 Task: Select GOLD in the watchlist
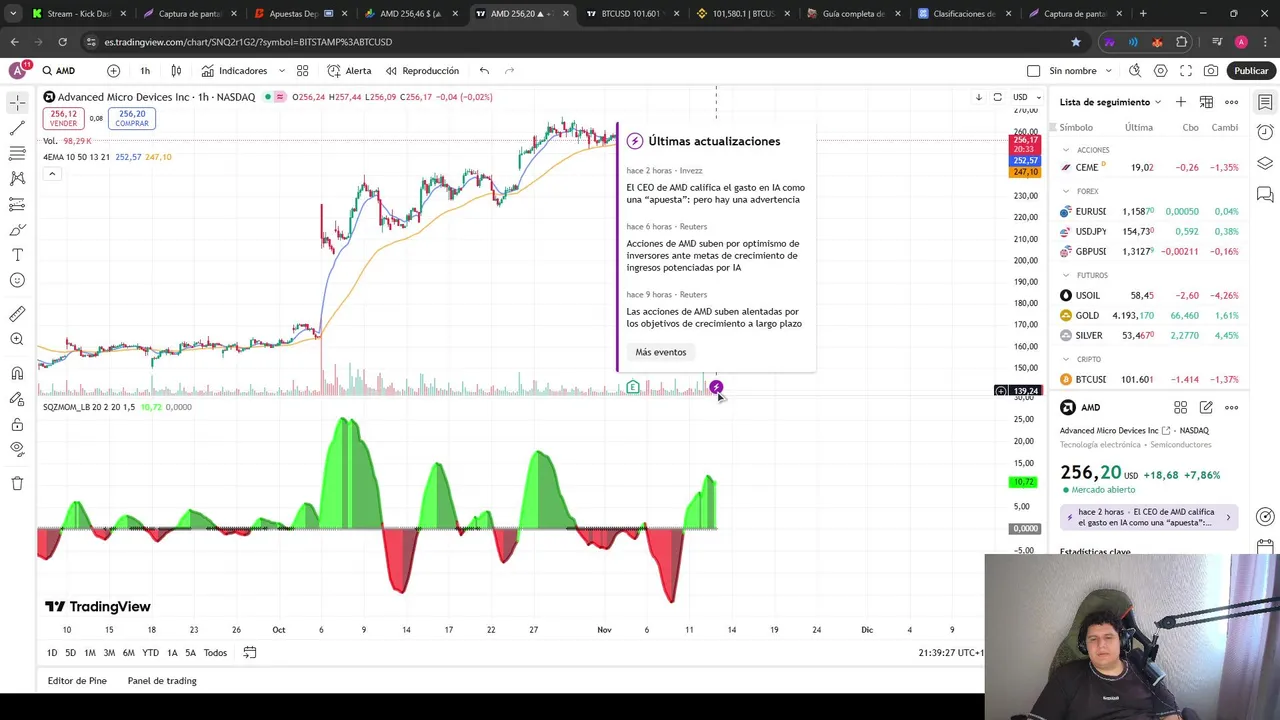point(1150,316)
